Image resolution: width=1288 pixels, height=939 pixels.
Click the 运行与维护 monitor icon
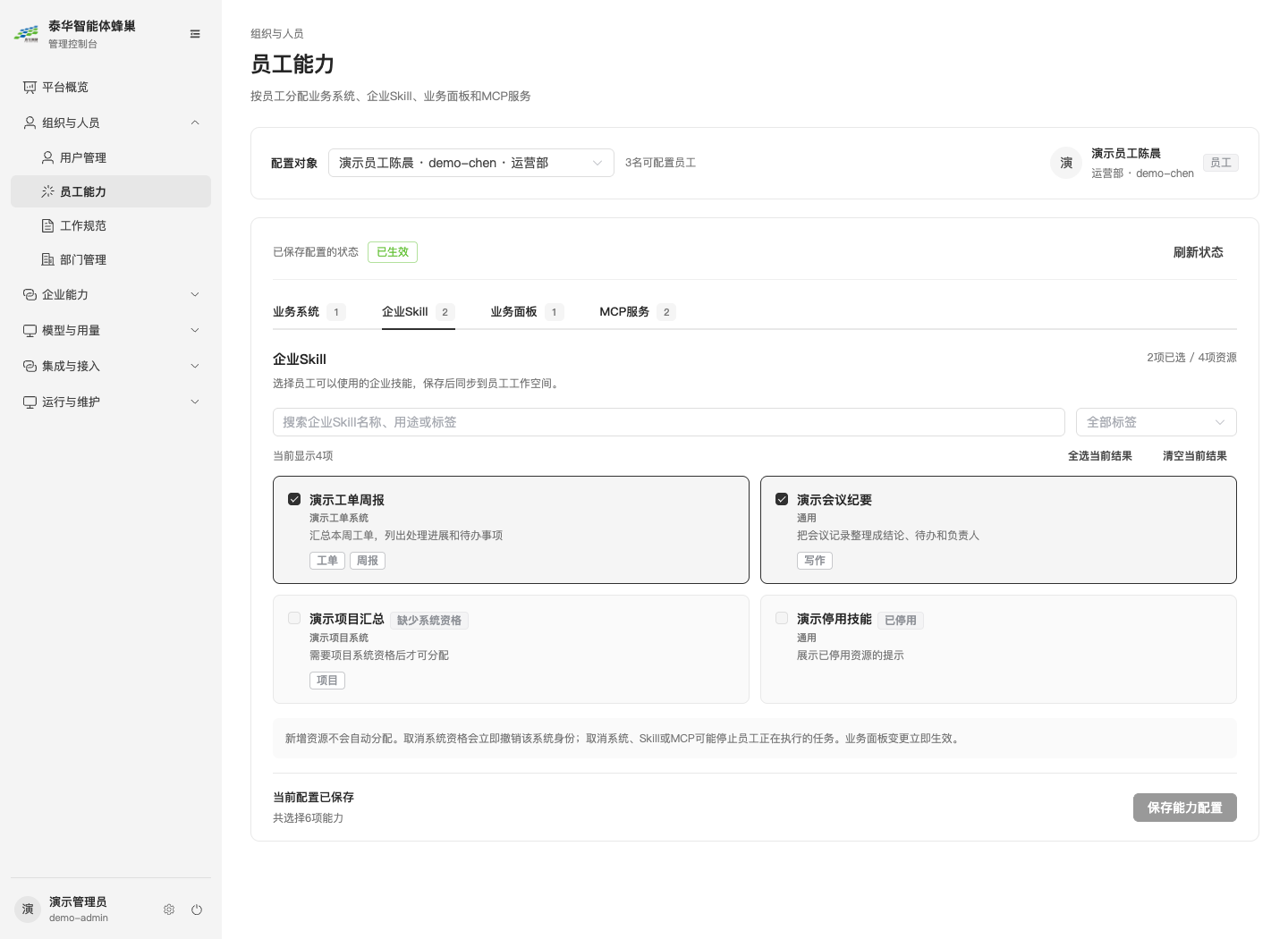pos(30,402)
